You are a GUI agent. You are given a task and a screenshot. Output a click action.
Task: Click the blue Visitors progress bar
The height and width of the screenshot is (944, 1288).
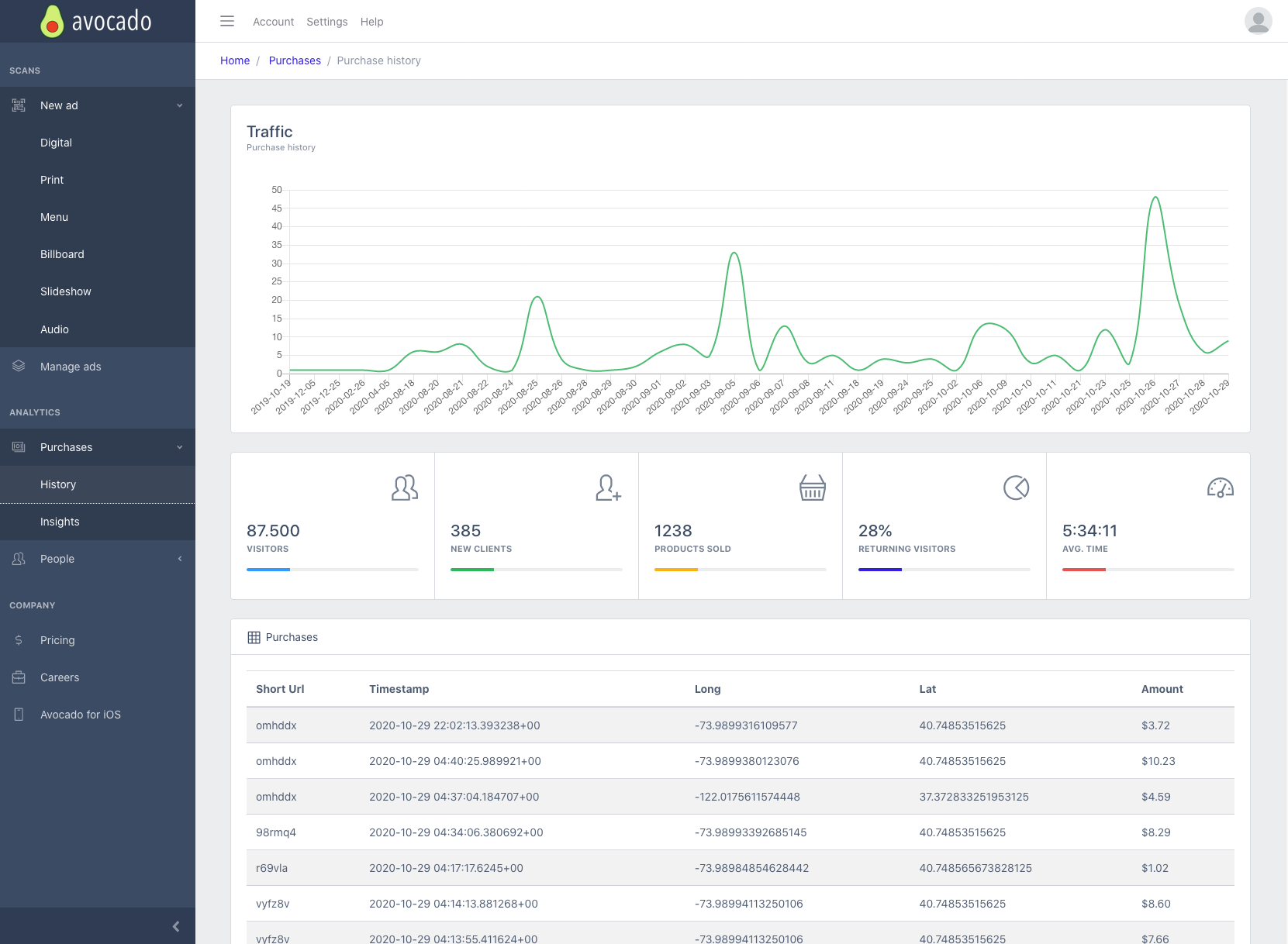(268, 570)
